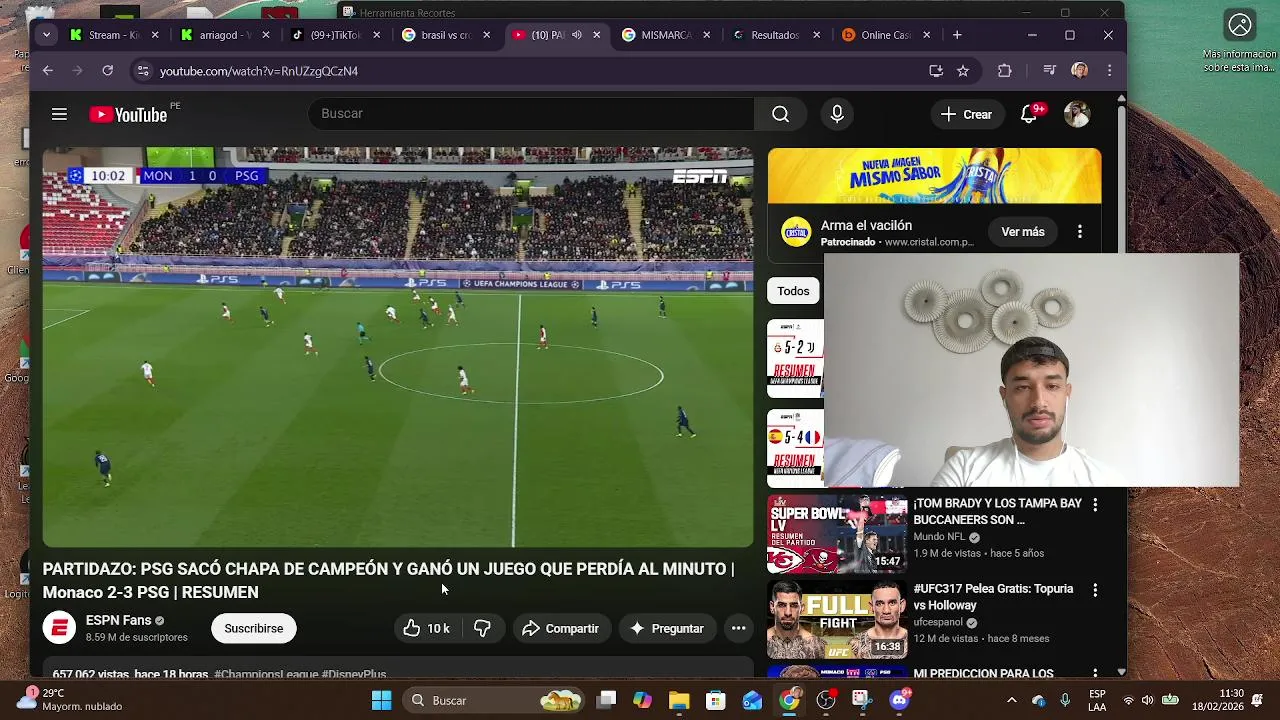Open Super Bowl LV Tom Brady thumbnail
This screenshot has width=1280, height=720.
pyautogui.click(x=837, y=534)
